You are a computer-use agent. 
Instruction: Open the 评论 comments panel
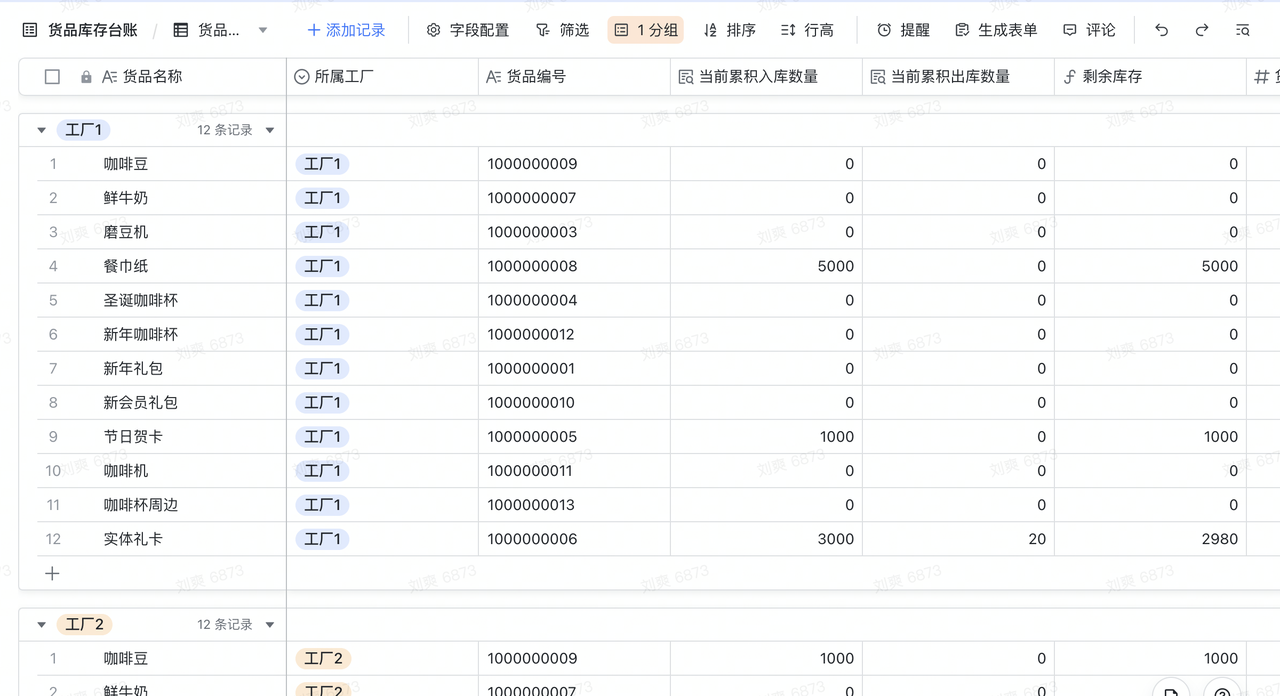1089,30
